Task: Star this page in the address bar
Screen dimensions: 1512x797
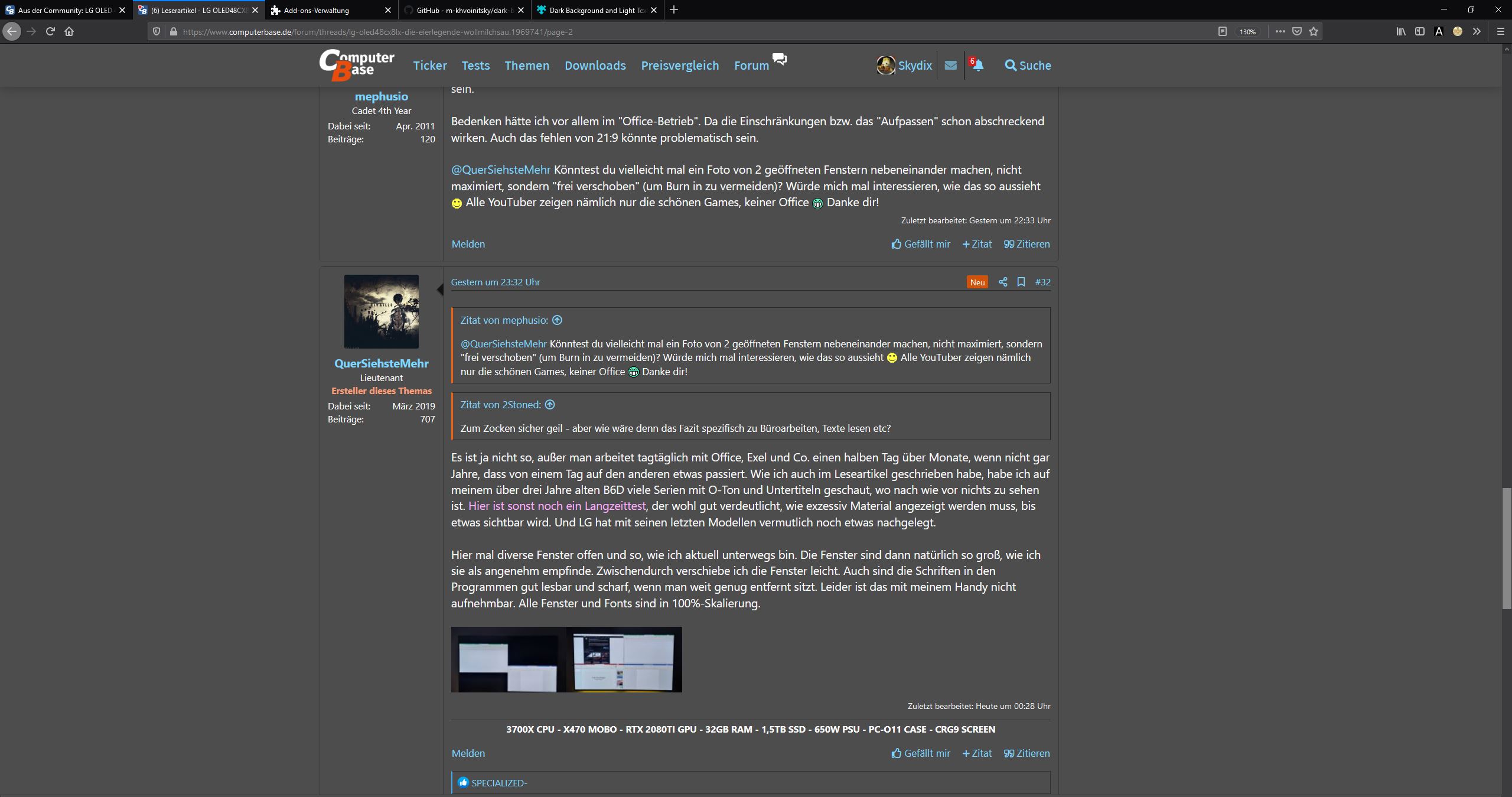Action: coord(1314,31)
